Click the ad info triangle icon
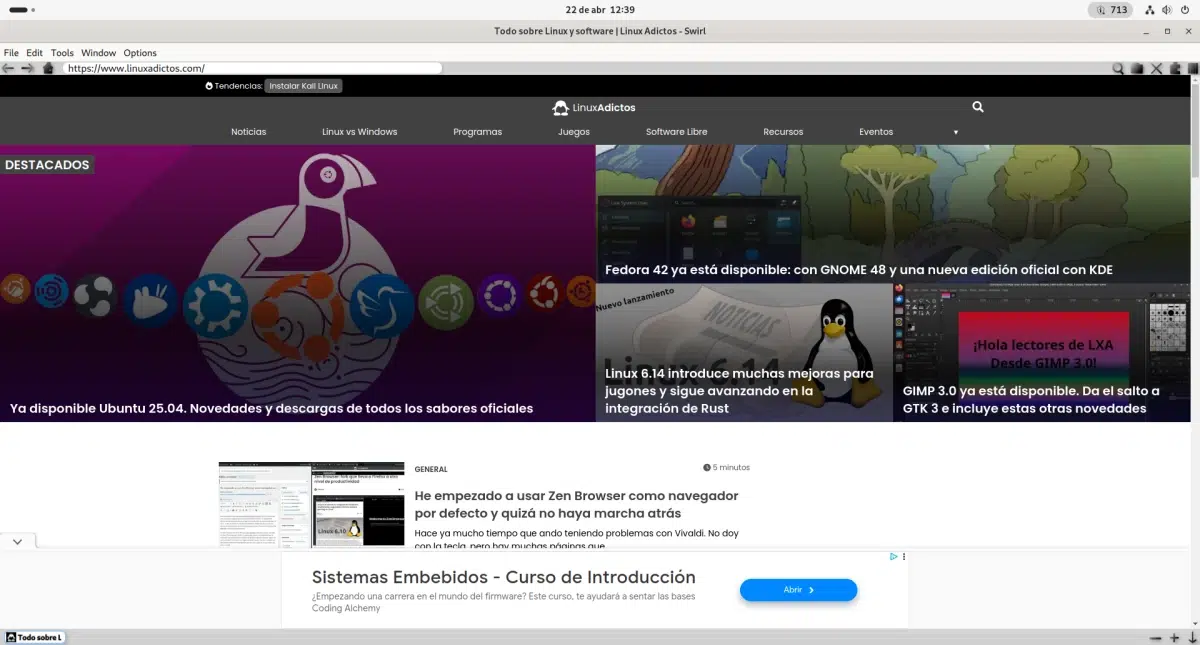 [x=894, y=557]
